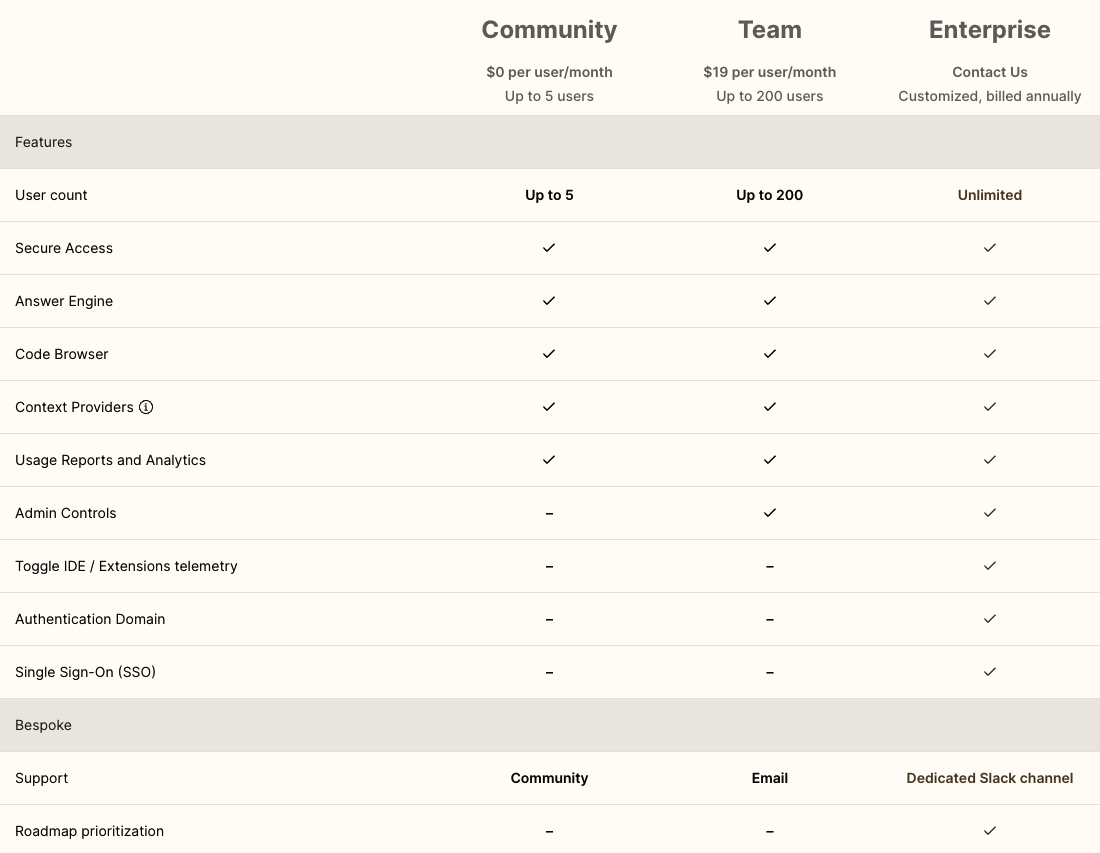Click "Customized, billed annually" text

(990, 96)
